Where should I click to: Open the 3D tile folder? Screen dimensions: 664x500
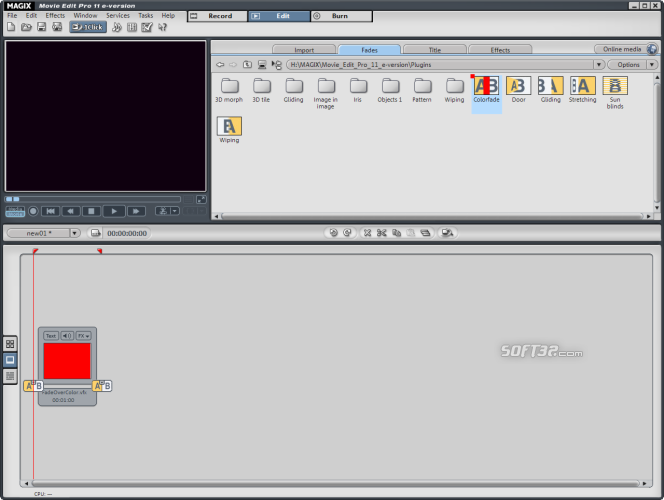click(261, 90)
